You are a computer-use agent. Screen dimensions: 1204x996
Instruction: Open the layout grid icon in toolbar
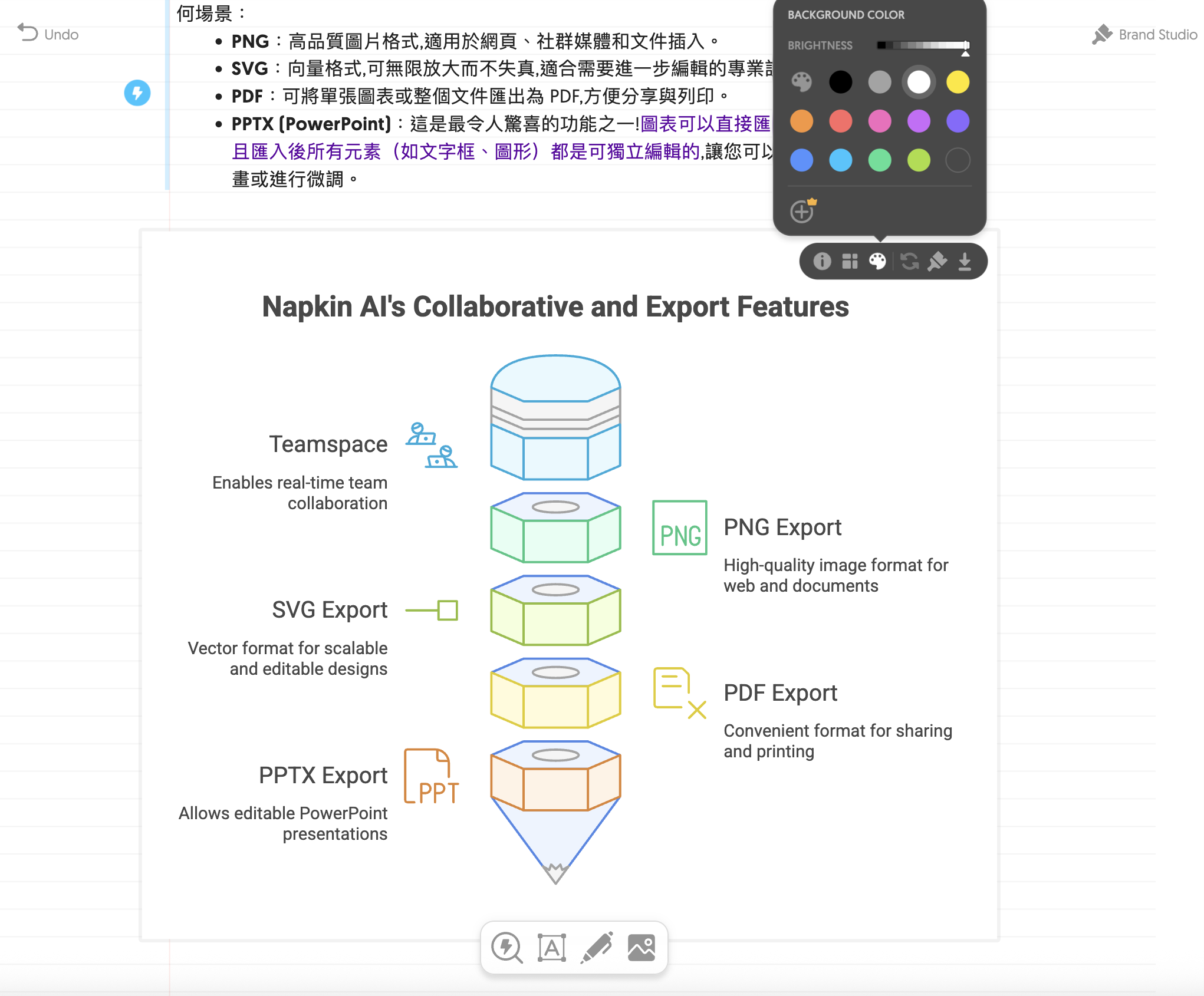coord(850,261)
